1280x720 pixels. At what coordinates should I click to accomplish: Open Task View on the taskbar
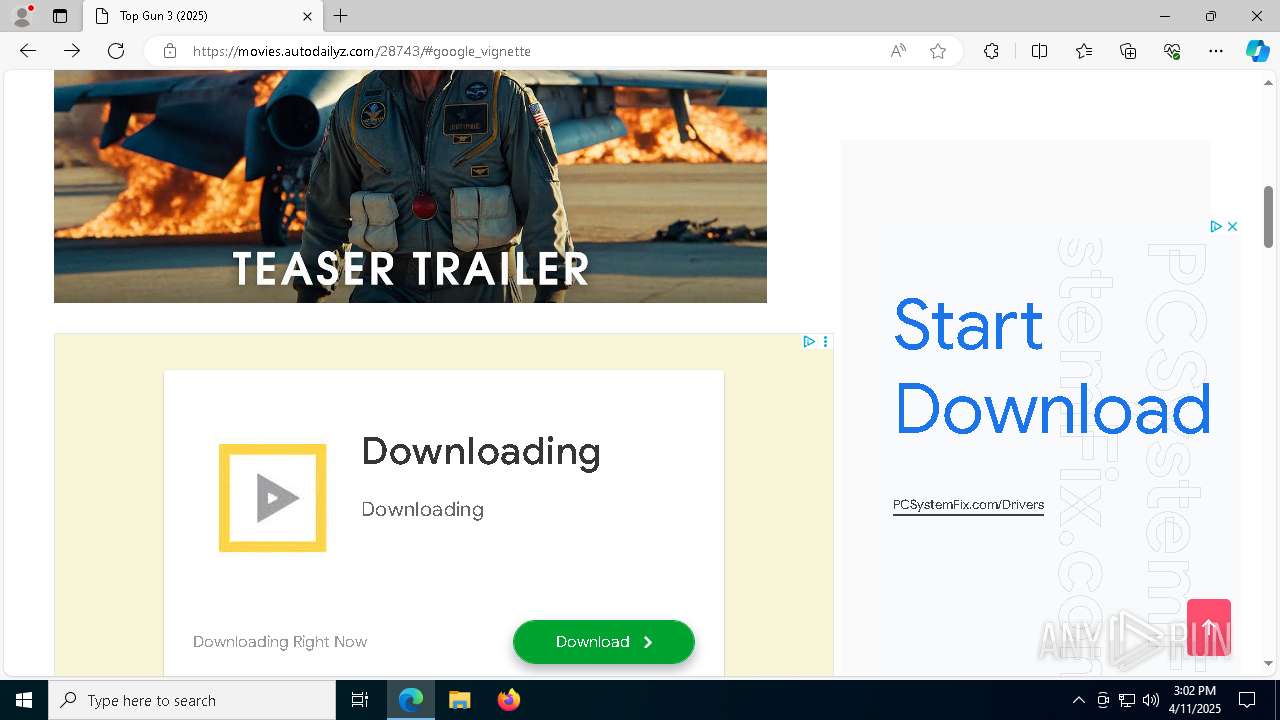(x=360, y=700)
